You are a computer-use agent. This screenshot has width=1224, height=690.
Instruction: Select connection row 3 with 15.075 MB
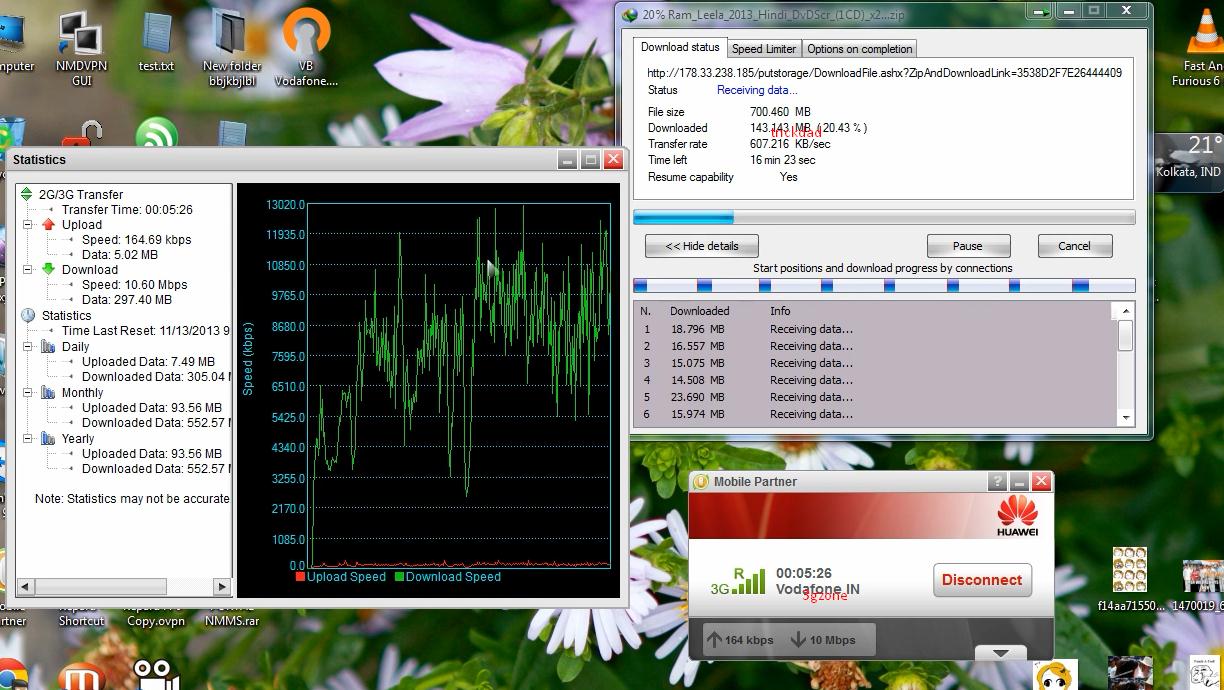click(874, 363)
